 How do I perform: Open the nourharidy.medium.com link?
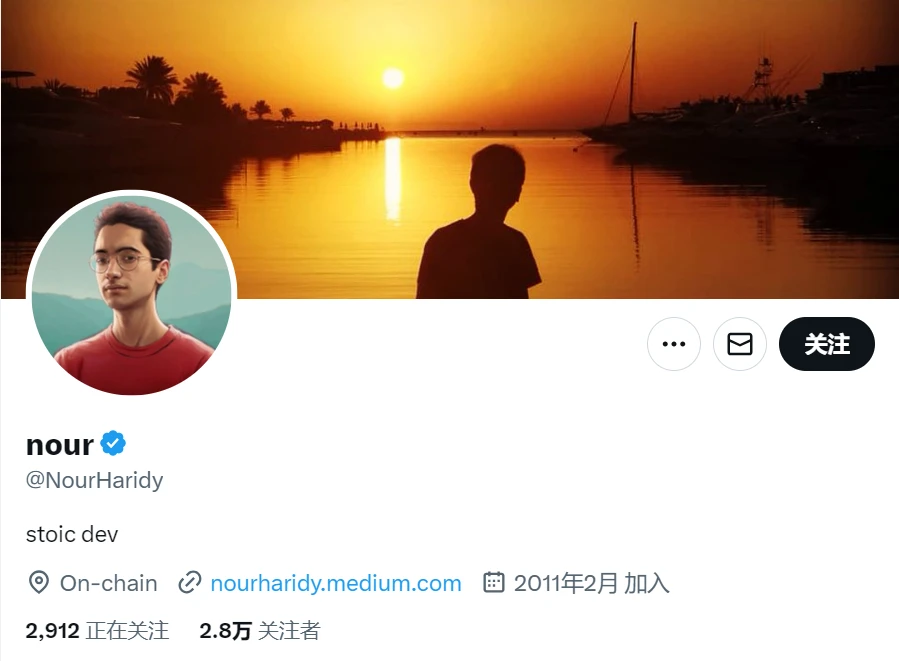click(335, 583)
